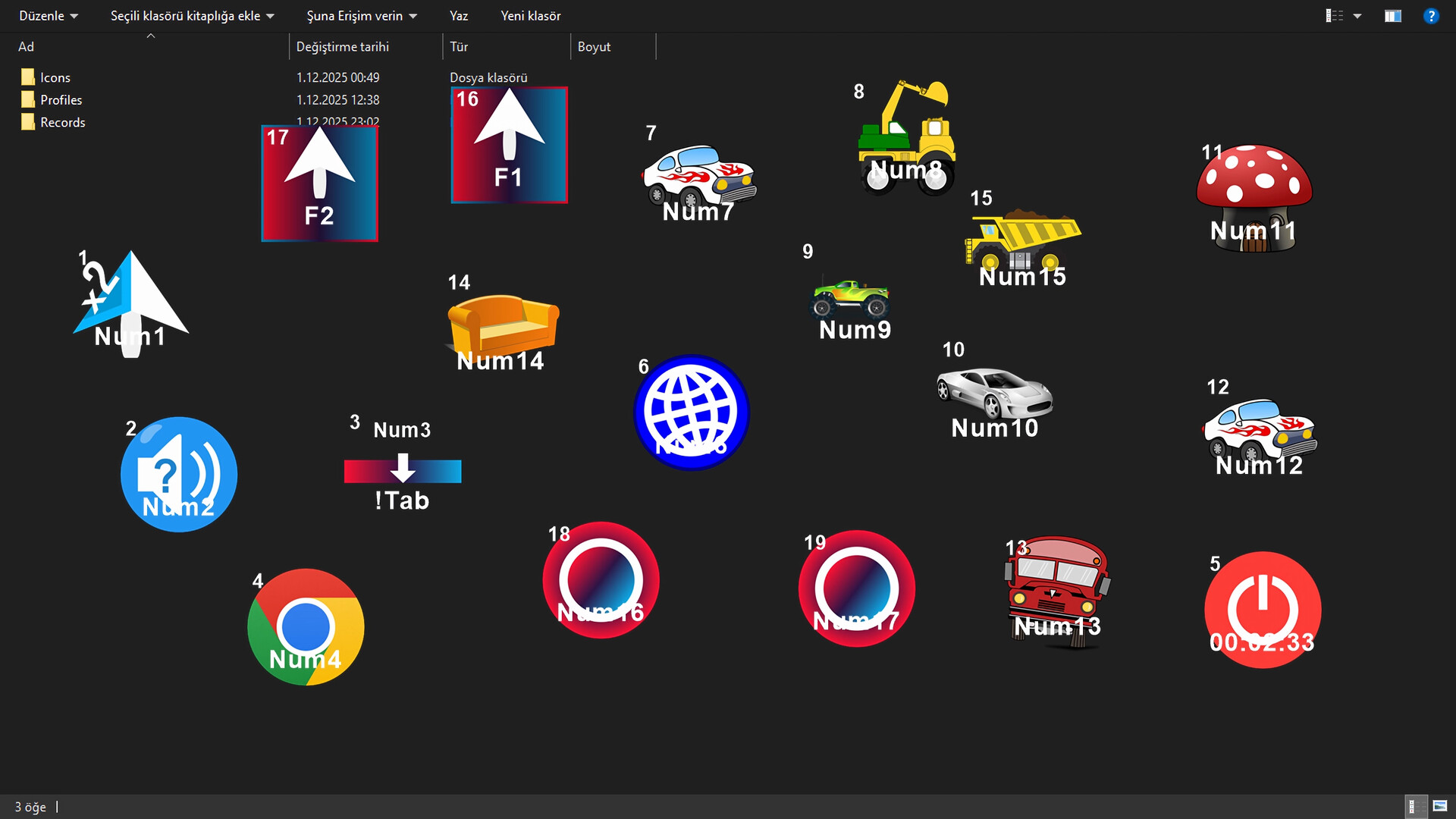The image size is (1456, 819).
Task: Click the Num2 blue speaker icon
Action: pos(179,474)
